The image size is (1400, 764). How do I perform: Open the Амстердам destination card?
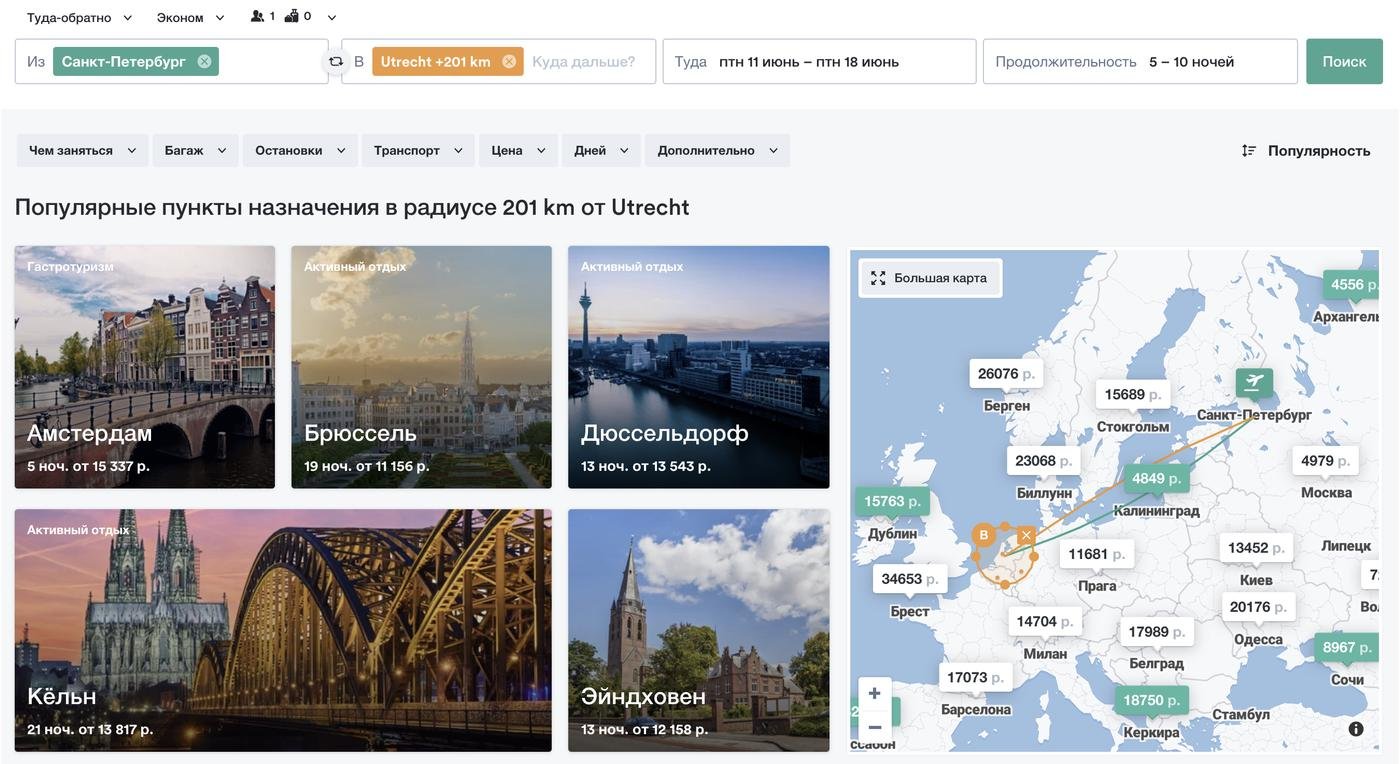click(144, 367)
